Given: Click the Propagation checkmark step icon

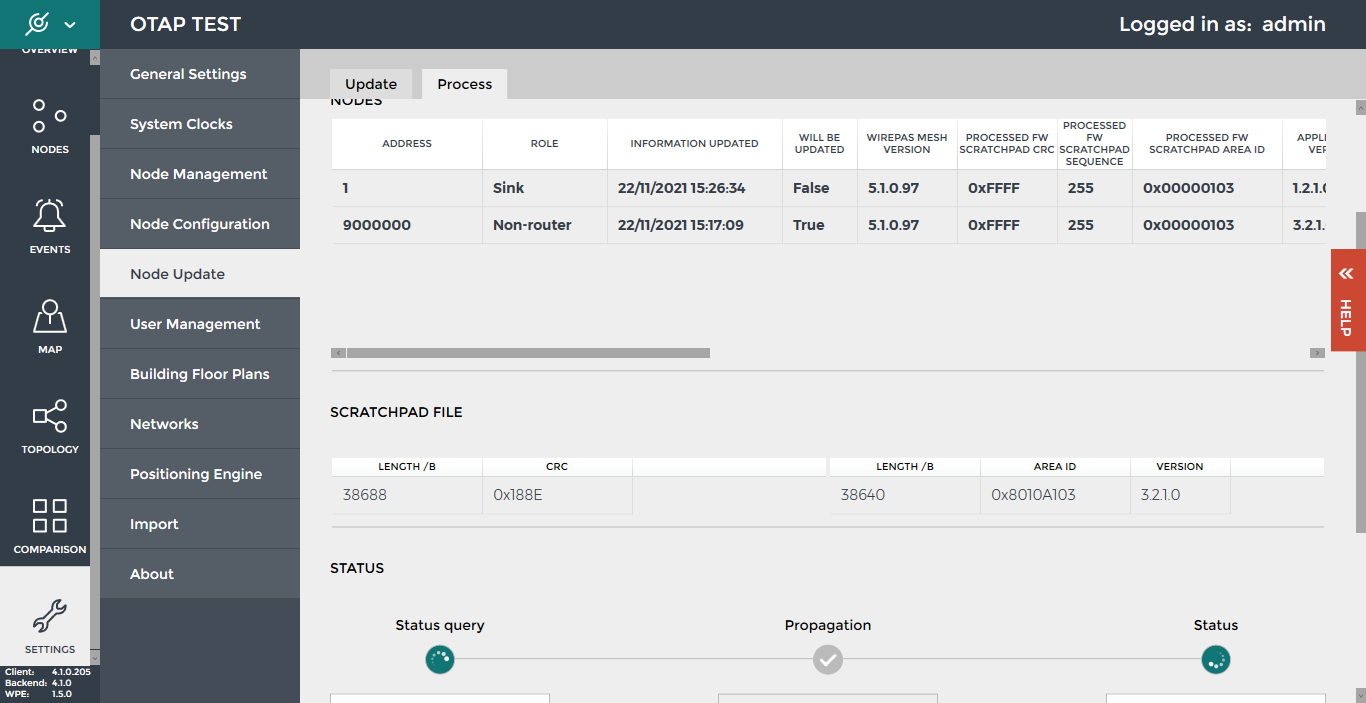Looking at the screenshot, I should (827, 659).
